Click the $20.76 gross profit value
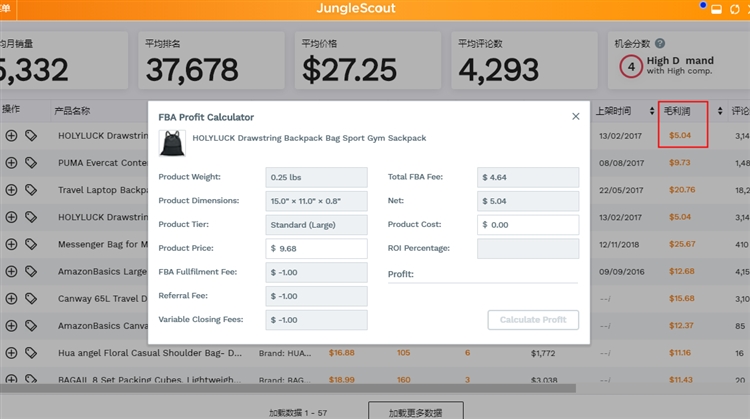The height and width of the screenshot is (419, 750). click(x=682, y=190)
